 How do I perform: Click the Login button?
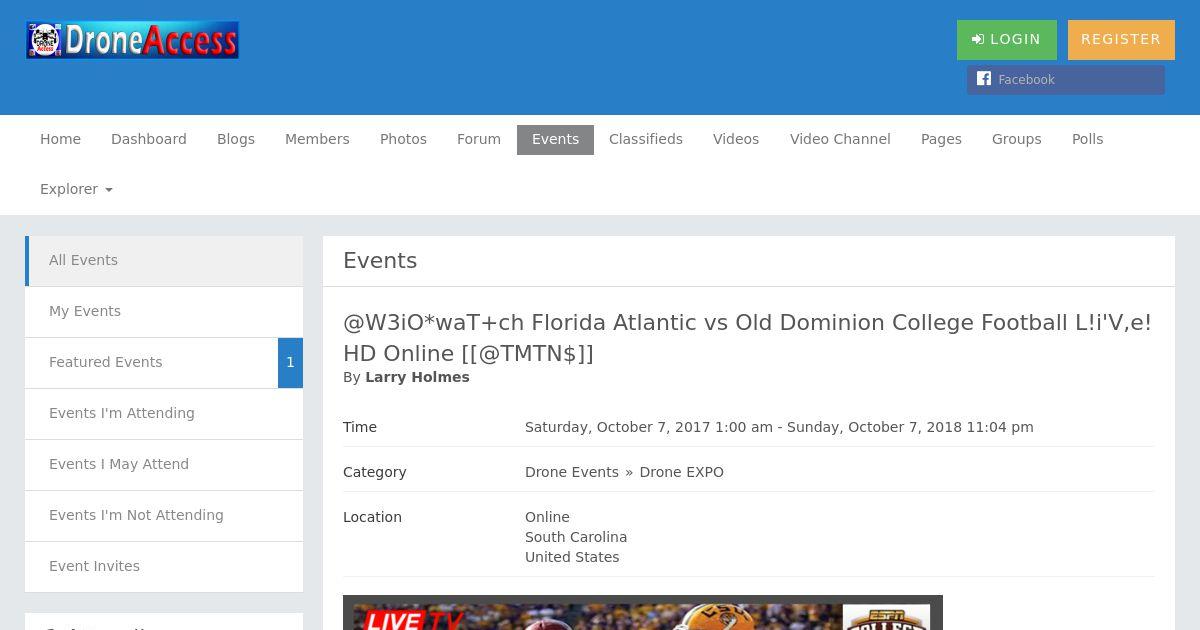[1006, 40]
